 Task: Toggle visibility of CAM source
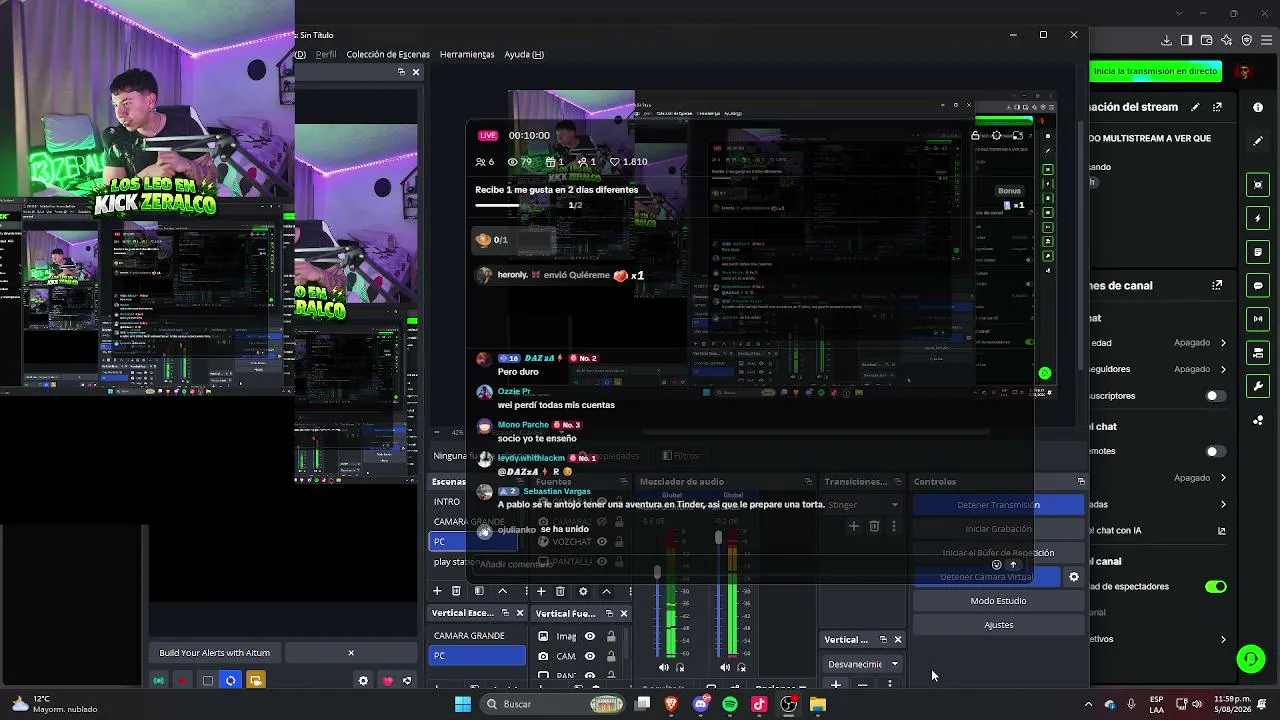[x=590, y=656]
